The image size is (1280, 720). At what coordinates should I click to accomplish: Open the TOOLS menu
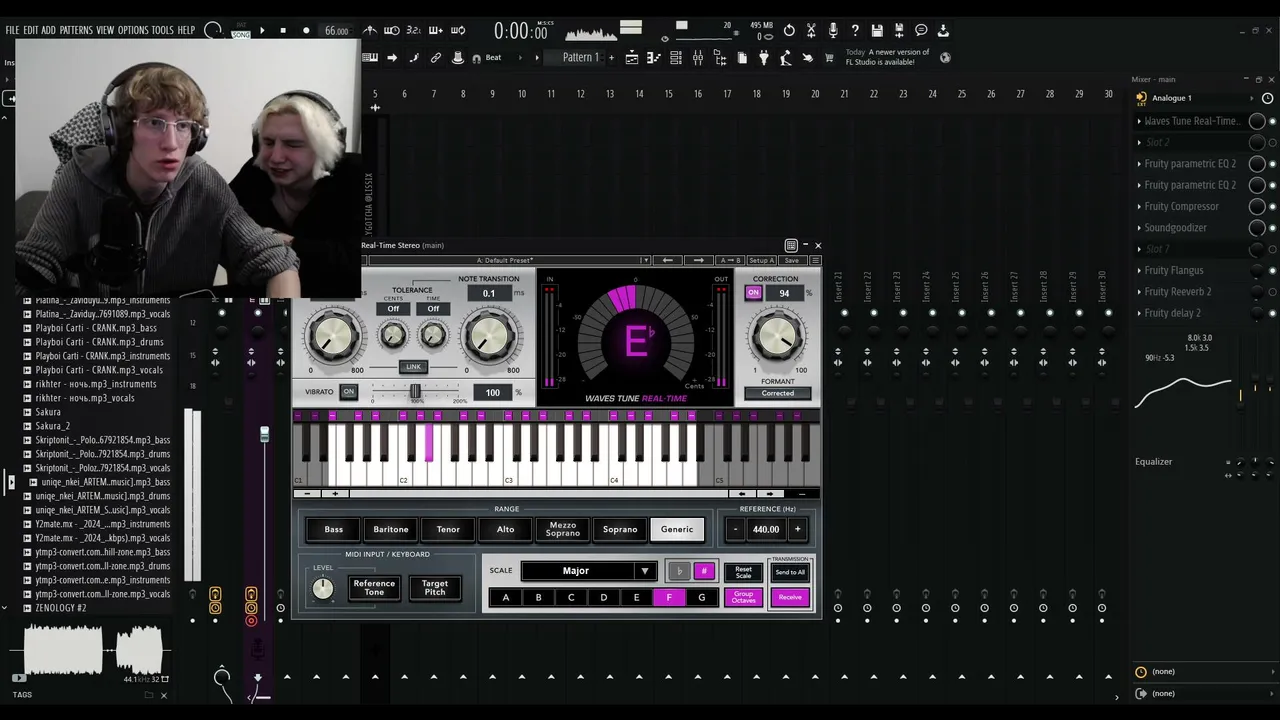point(163,30)
